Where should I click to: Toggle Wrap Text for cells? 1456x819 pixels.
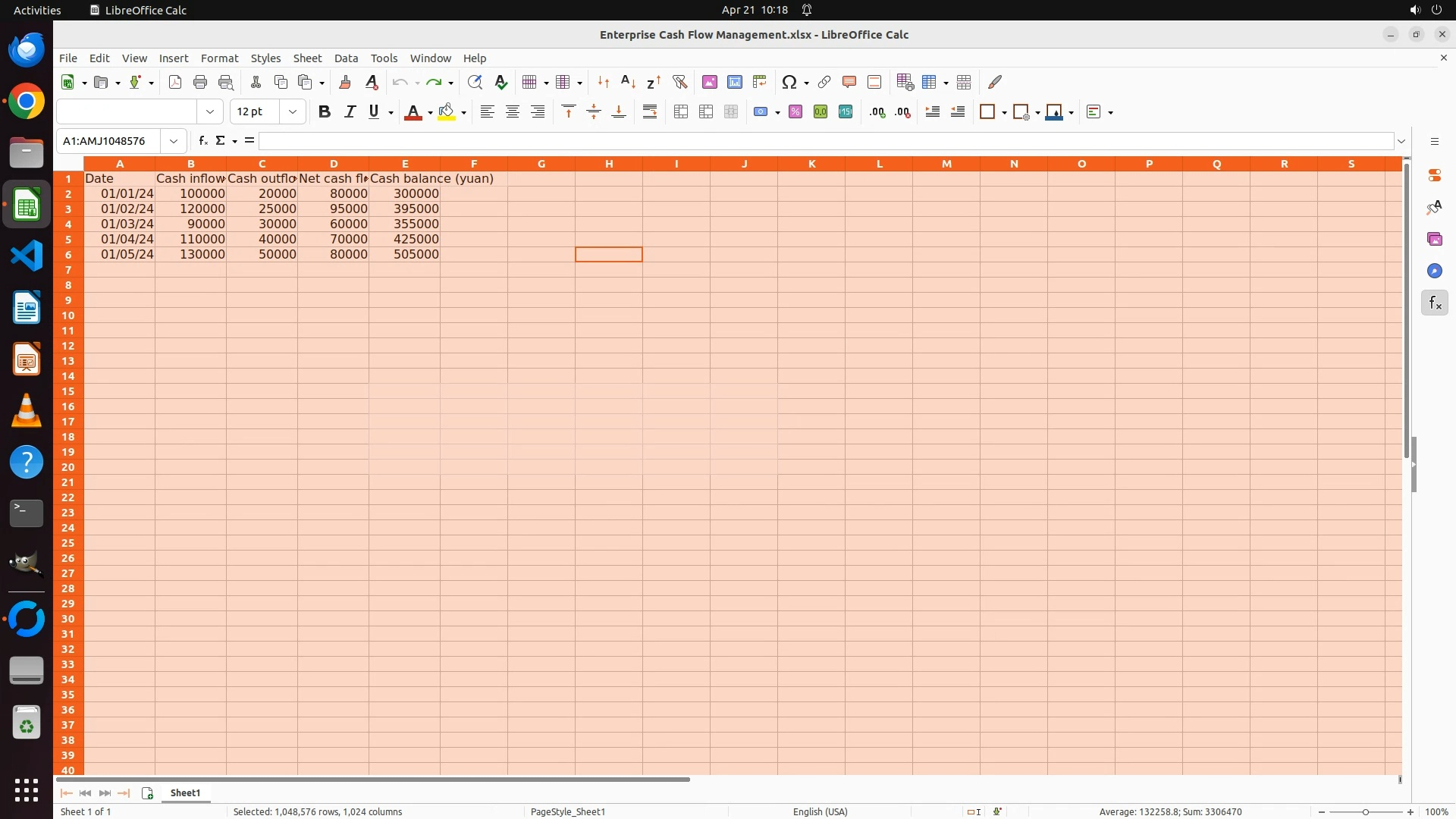[x=650, y=112]
